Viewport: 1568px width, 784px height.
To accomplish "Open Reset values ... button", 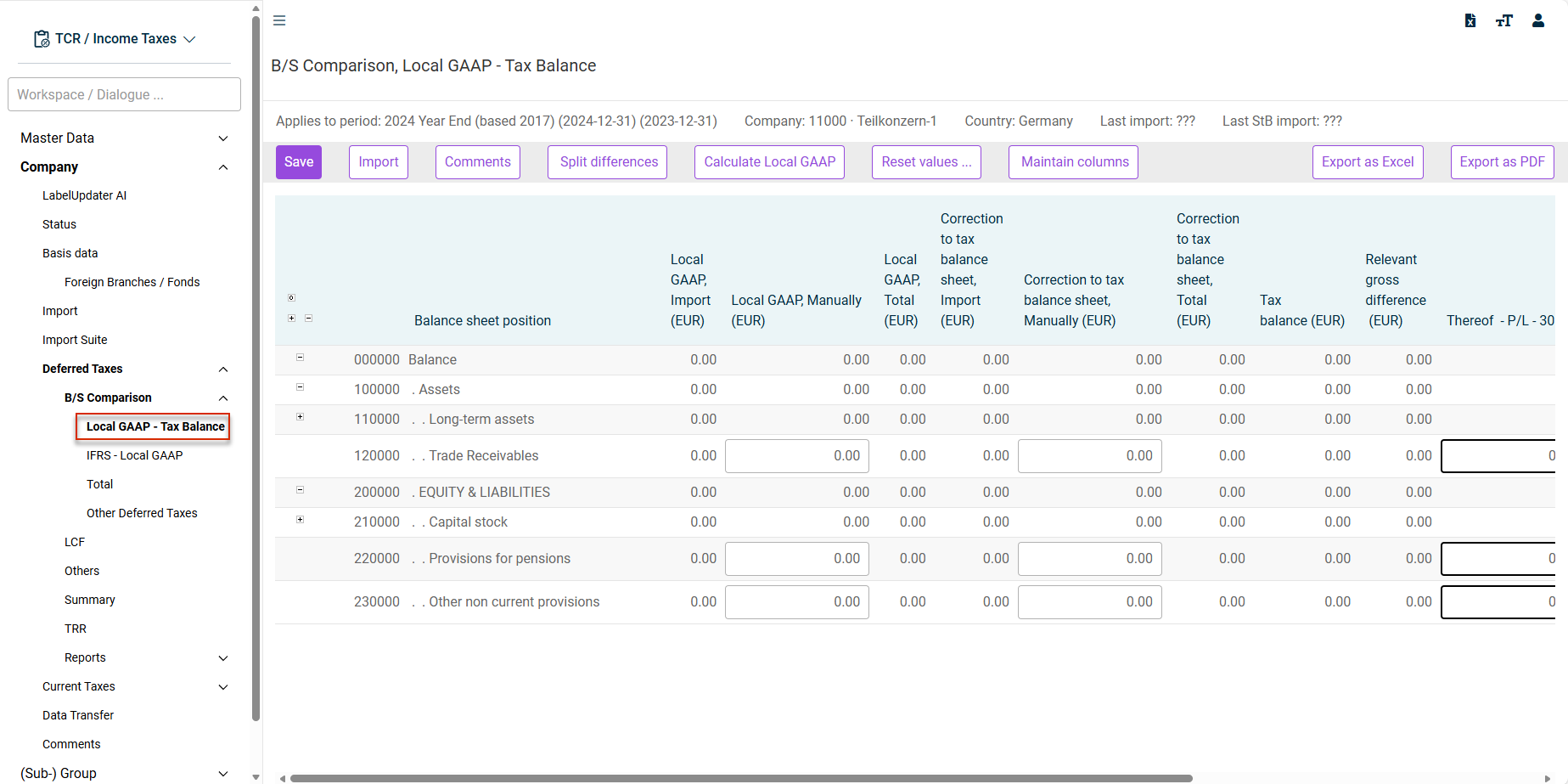I will [926, 162].
